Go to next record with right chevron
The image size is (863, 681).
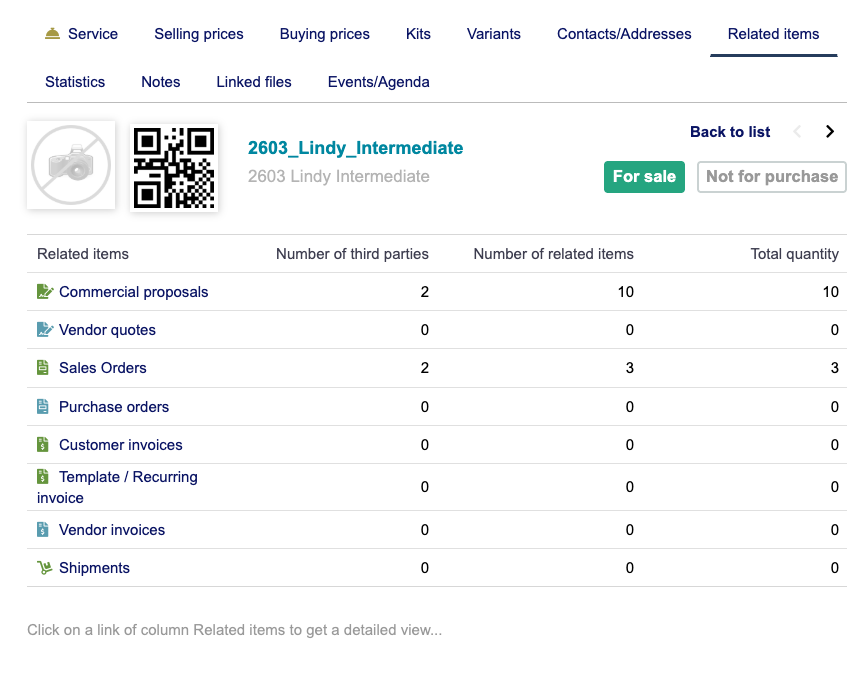coord(829,132)
